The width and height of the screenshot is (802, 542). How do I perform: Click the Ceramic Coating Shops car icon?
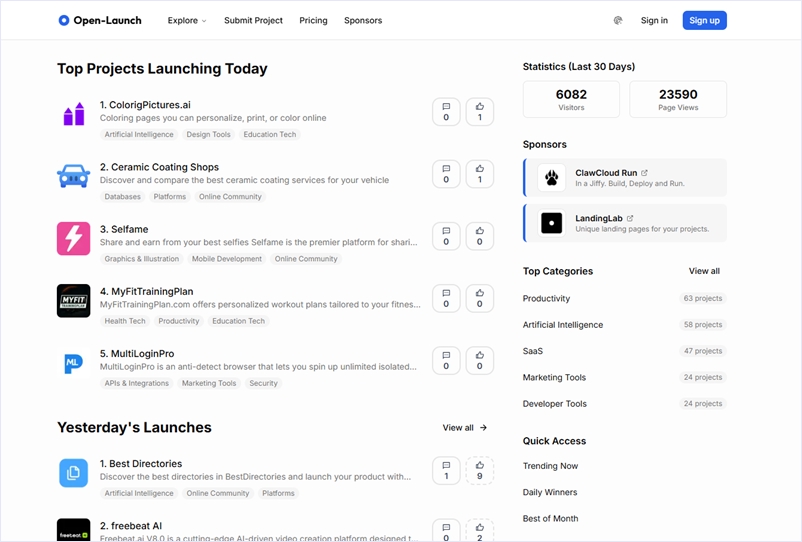[74, 177]
